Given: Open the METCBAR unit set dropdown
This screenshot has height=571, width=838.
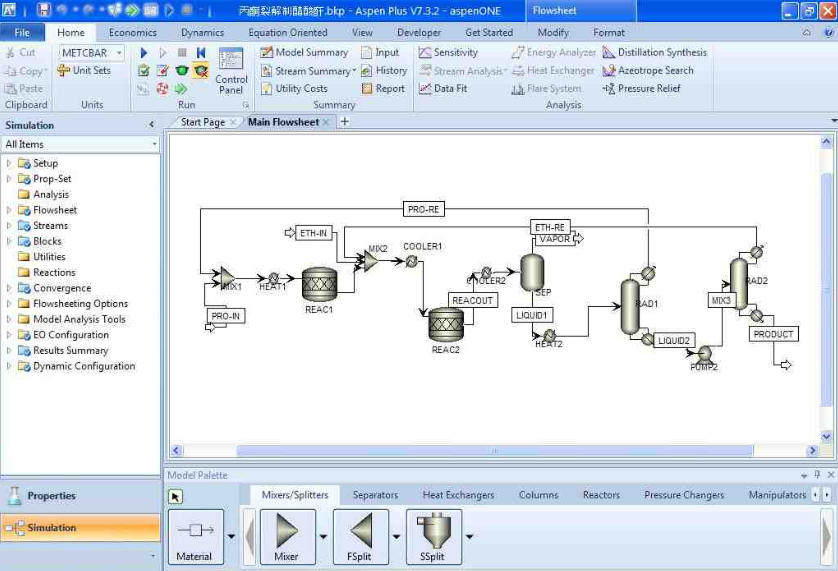Looking at the screenshot, I should click(x=119, y=53).
